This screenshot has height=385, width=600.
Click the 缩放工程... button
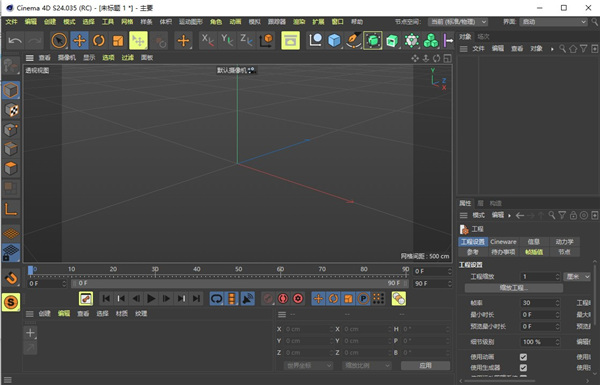514,288
